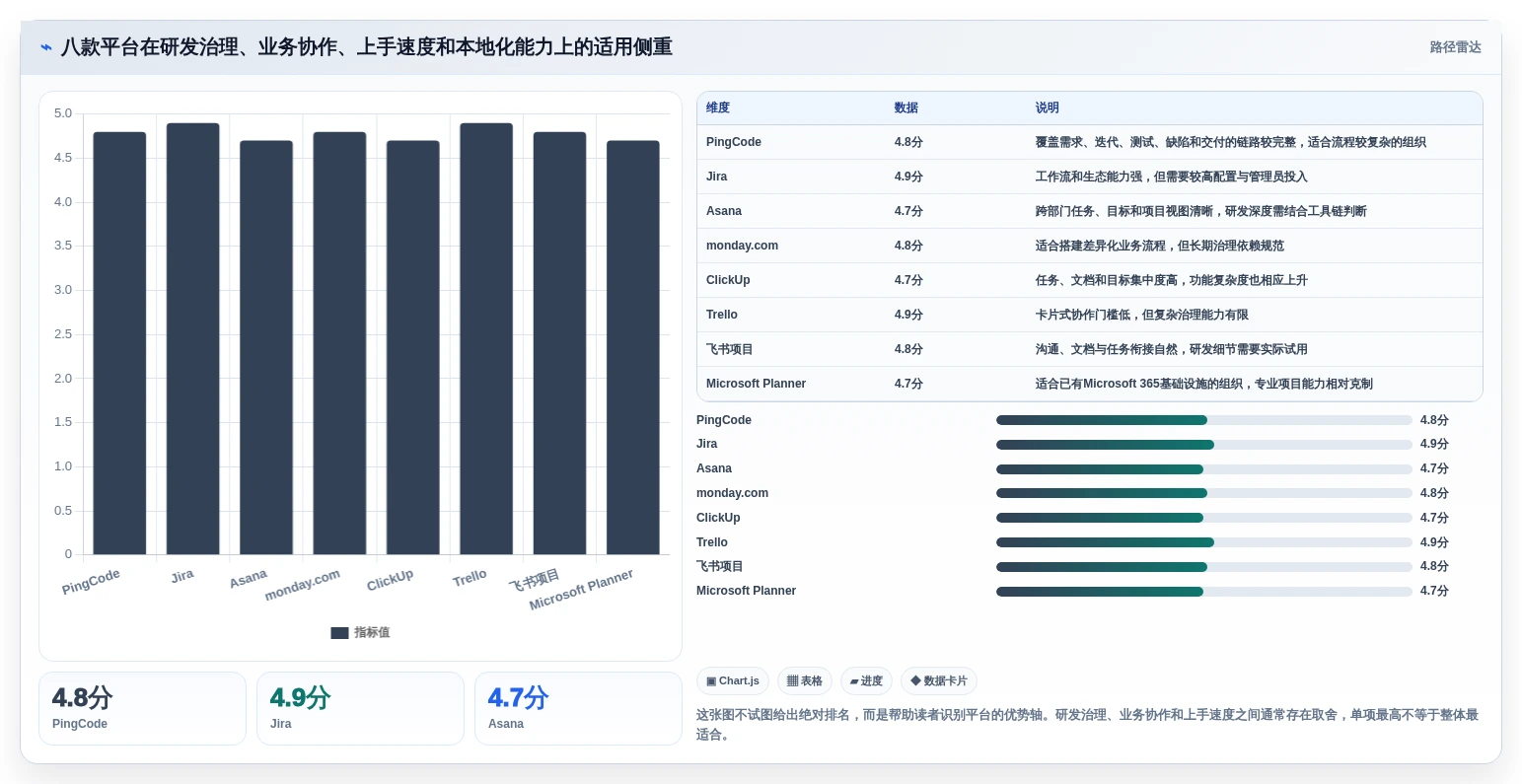Click the Microsoft Planner progress bar
Image resolution: width=1522 pixels, height=784 pixels.
(1203, 592)
